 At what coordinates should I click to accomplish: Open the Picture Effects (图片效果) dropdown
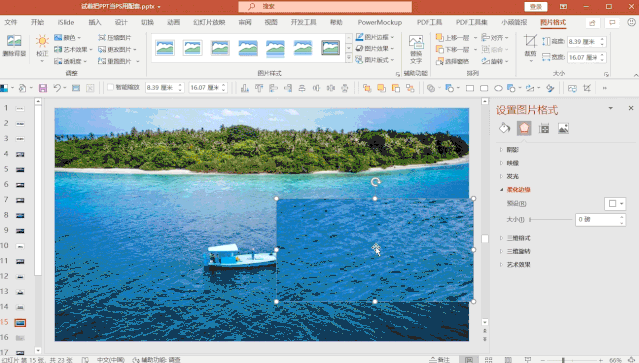pos(375,48)
